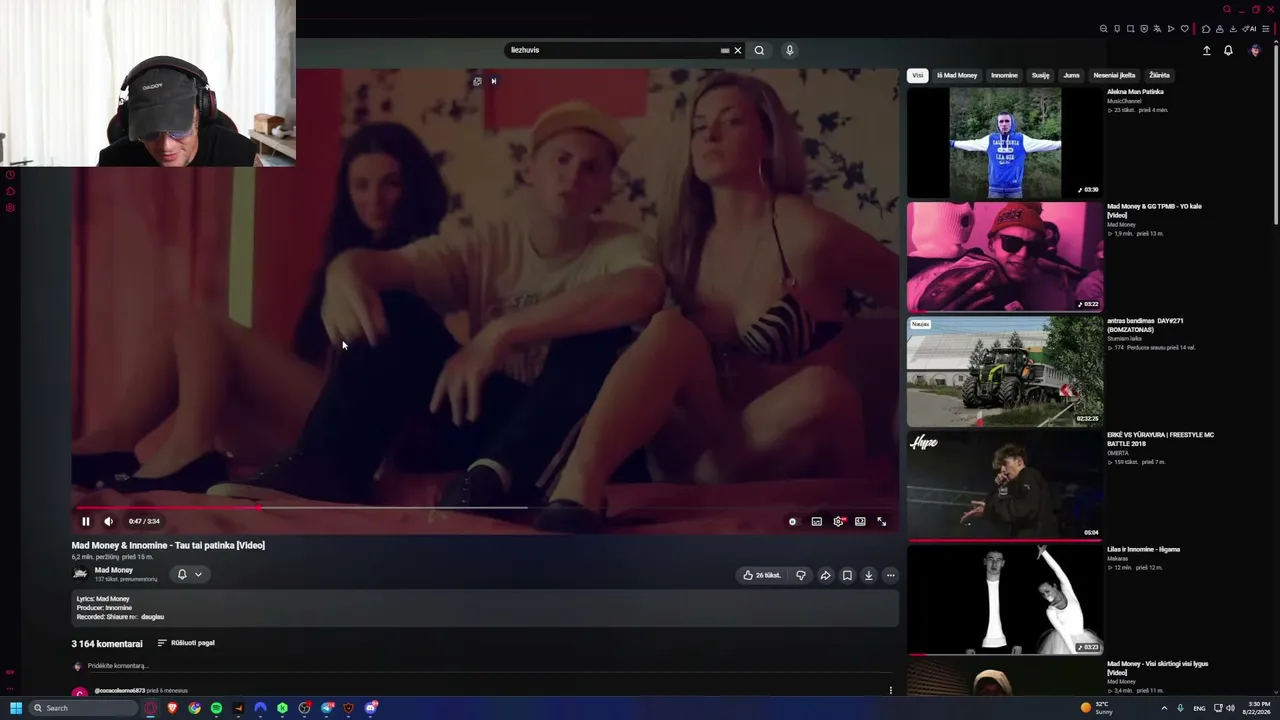Switch to theater mode
1280x720 pixels.
pos(860,521)
